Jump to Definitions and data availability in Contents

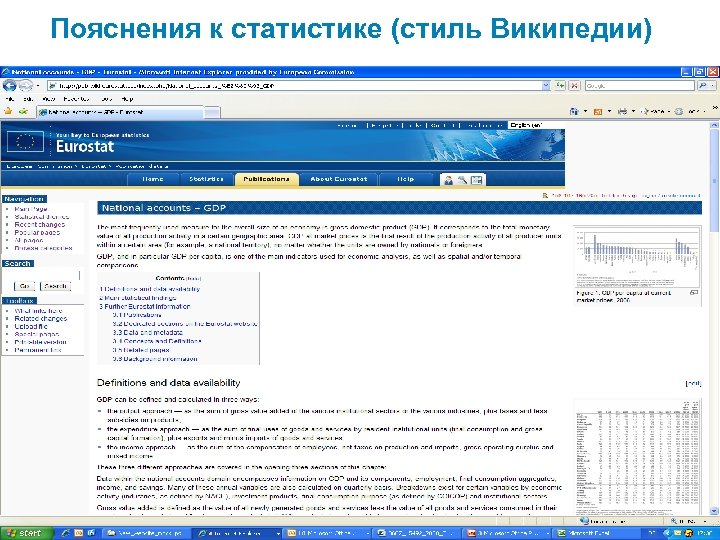coord(150,289)
